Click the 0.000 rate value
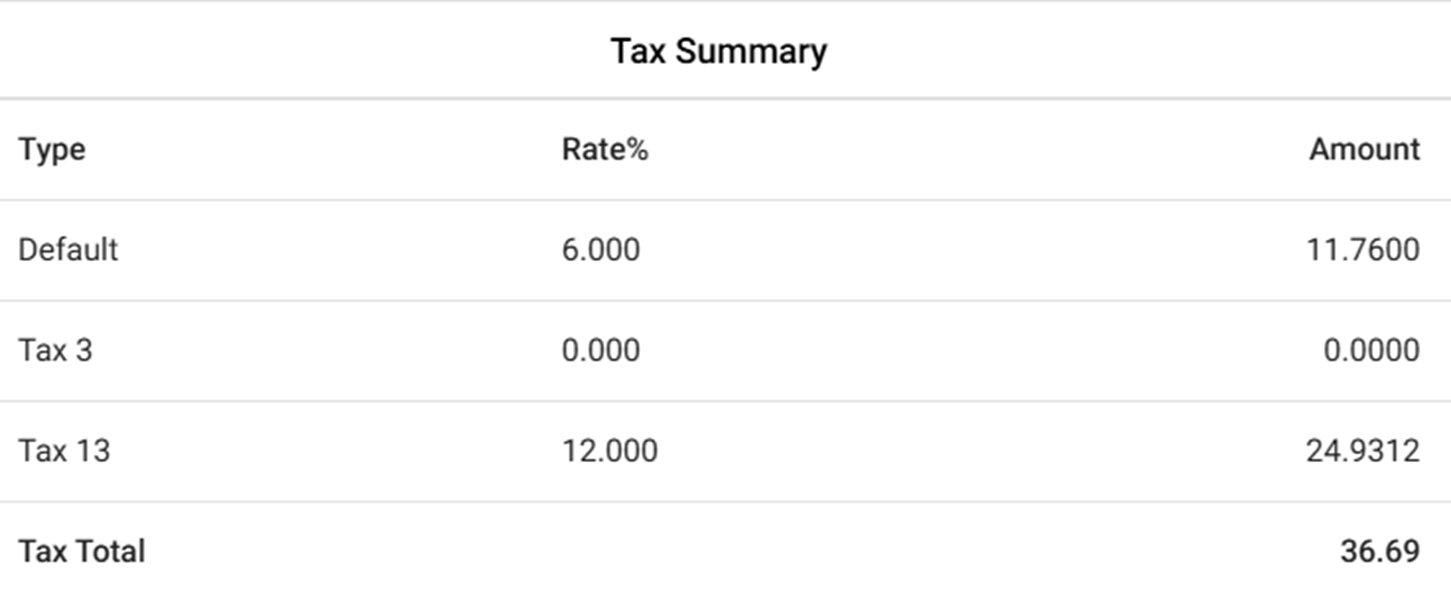The height and width of the screenshot is (589, 1451). [600, 350]
